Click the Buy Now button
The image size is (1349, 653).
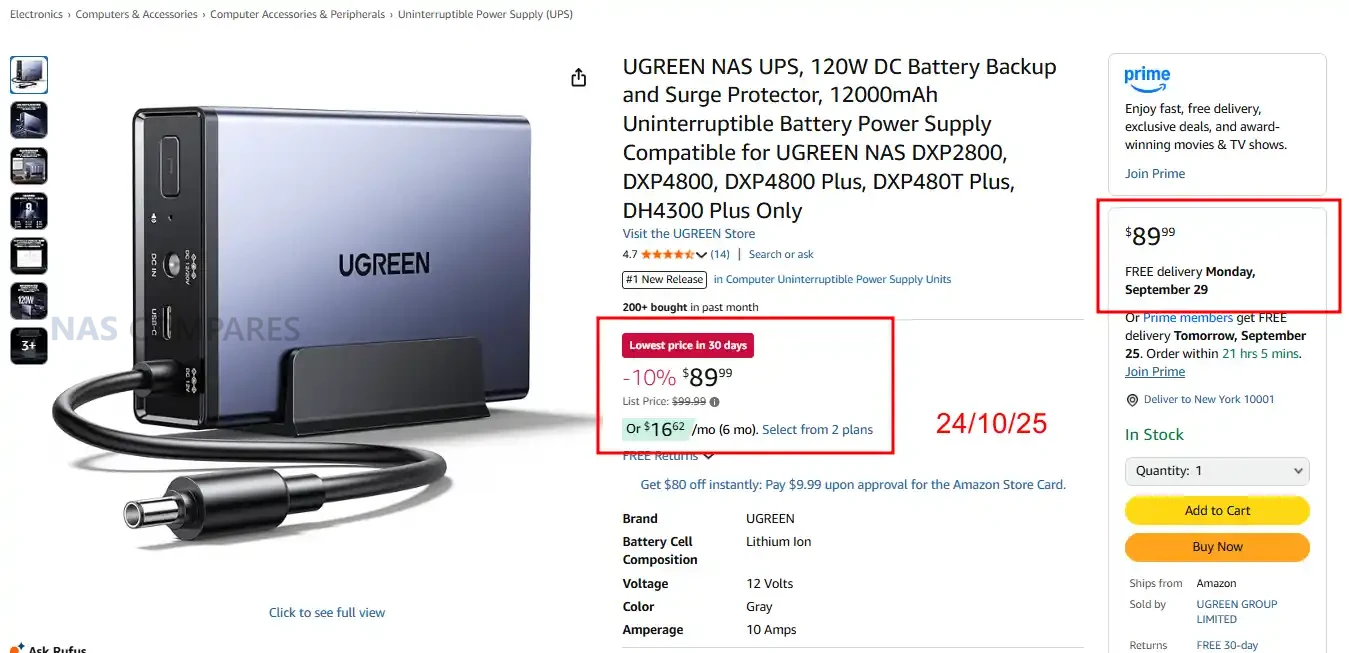pos(1217,547)
